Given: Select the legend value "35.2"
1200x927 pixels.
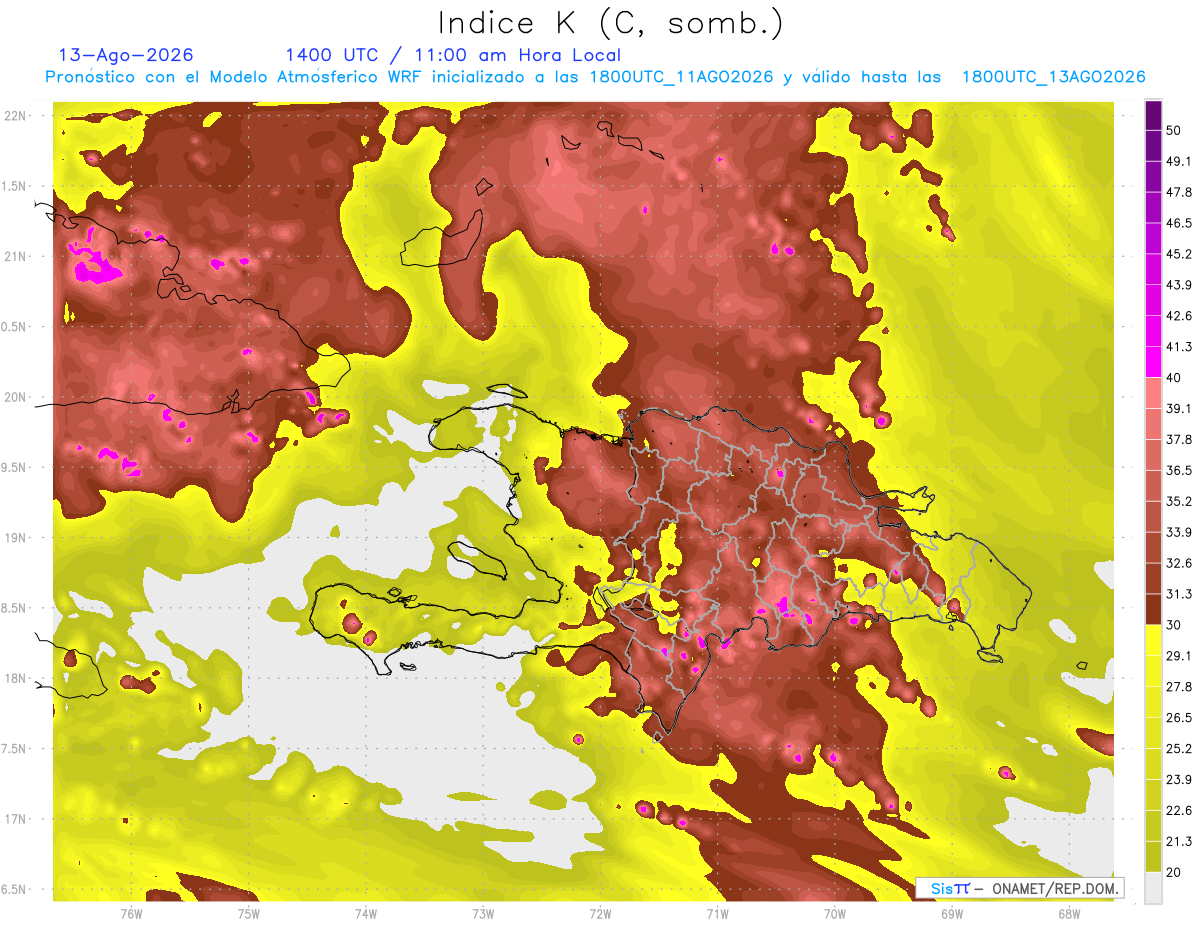Looking at the screenshot, I should (1179, 501).
